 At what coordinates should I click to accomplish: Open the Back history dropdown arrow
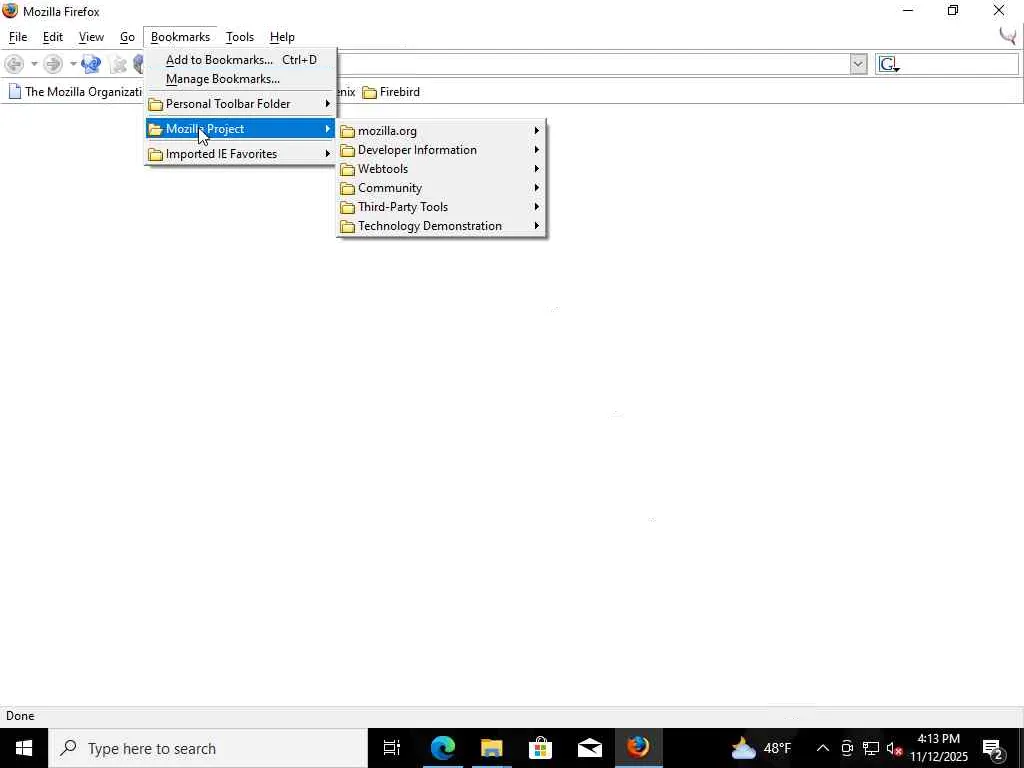[x=34, y=64]
